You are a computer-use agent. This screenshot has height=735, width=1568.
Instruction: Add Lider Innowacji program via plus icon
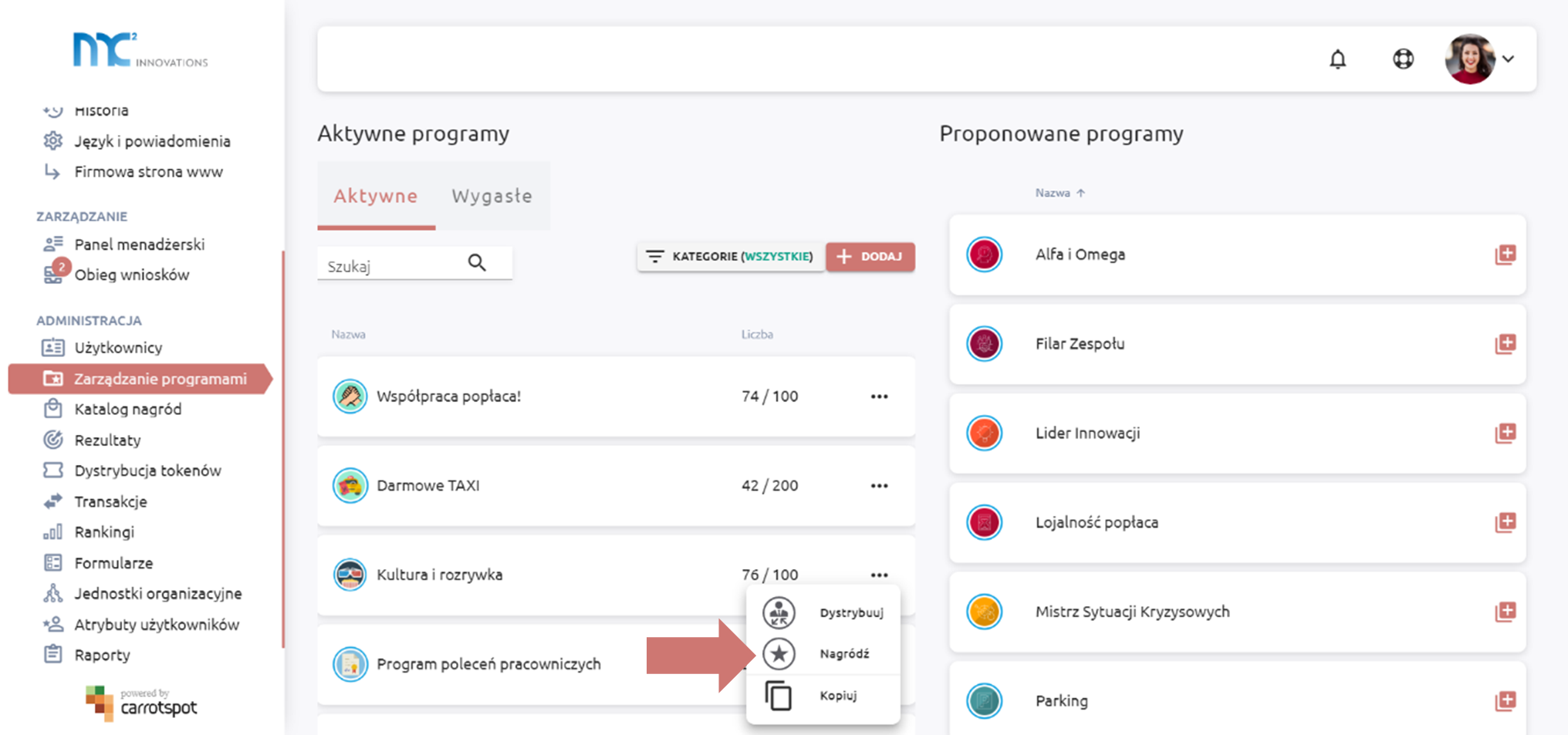point(1505,433)
